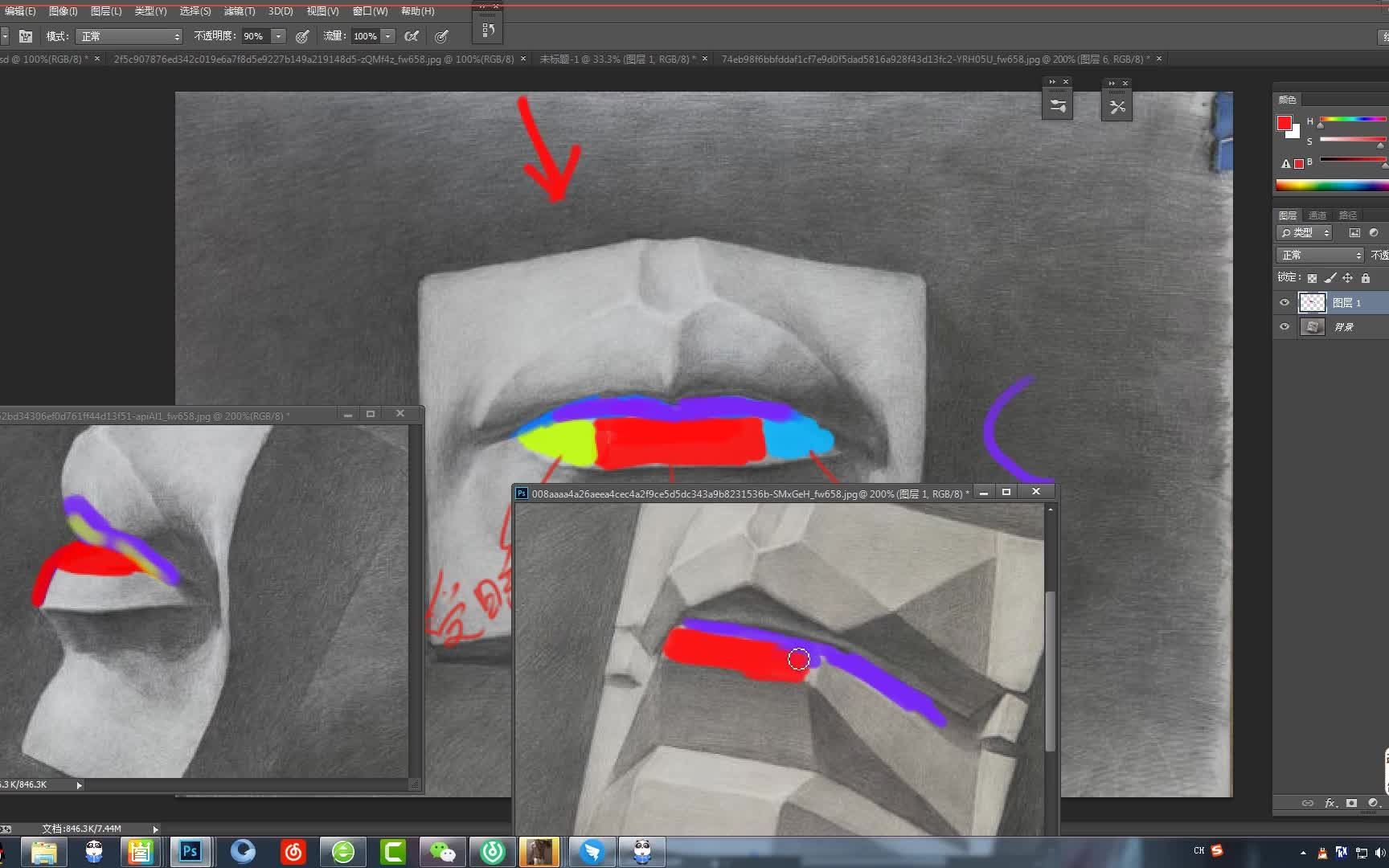
Task: Switch to the 路径 paths tab
Action: click(x=1348, y=215)
